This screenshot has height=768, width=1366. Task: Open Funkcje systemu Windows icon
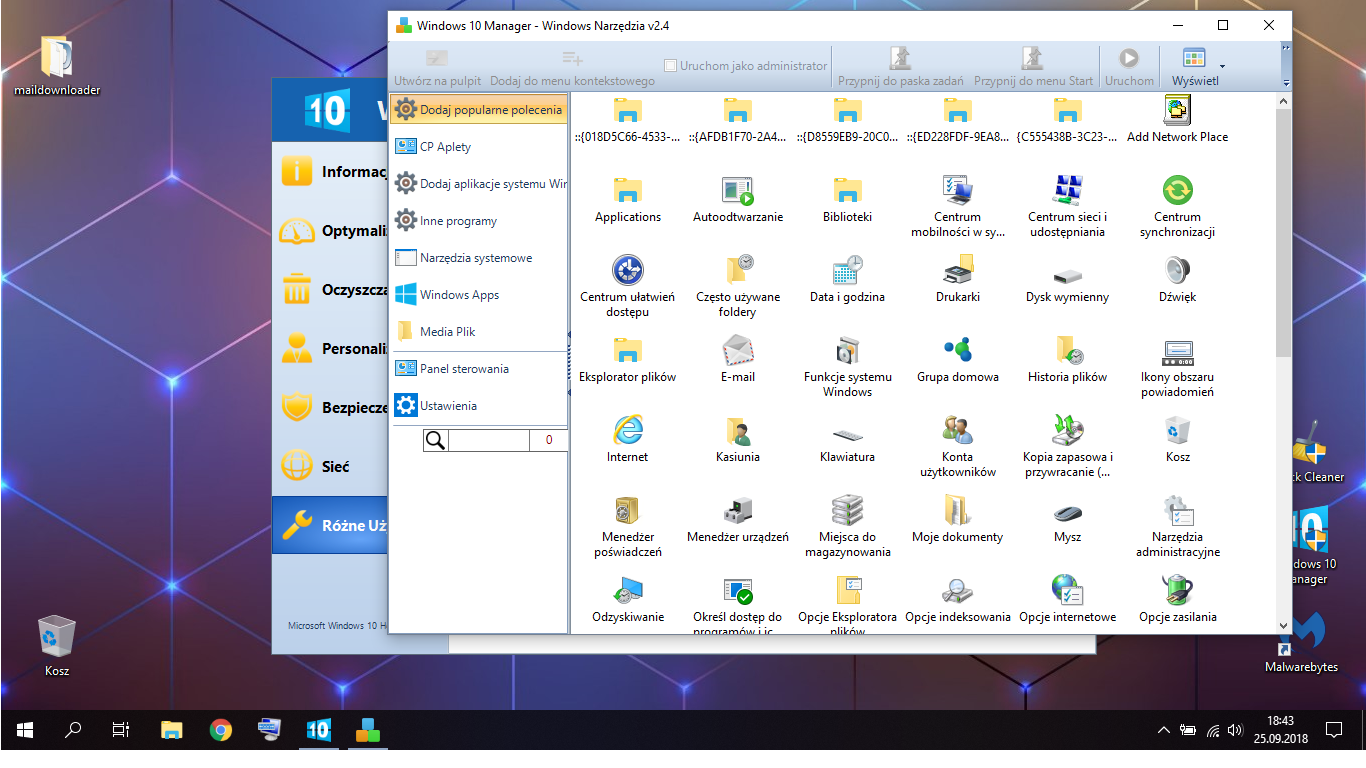(848, 350)
